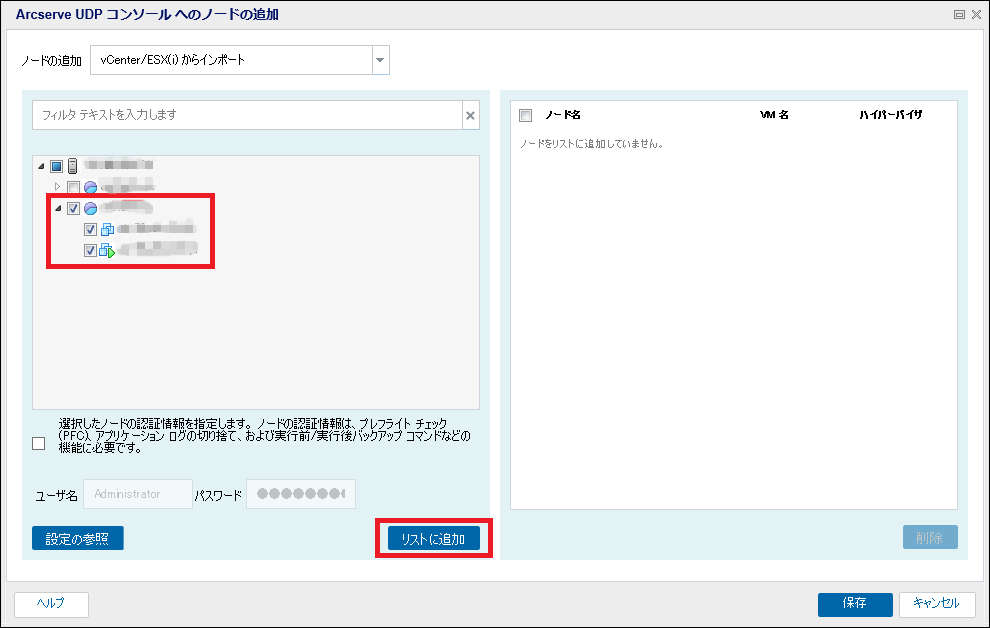Check the unchecked first ESX host checkbox

(73, 187)
